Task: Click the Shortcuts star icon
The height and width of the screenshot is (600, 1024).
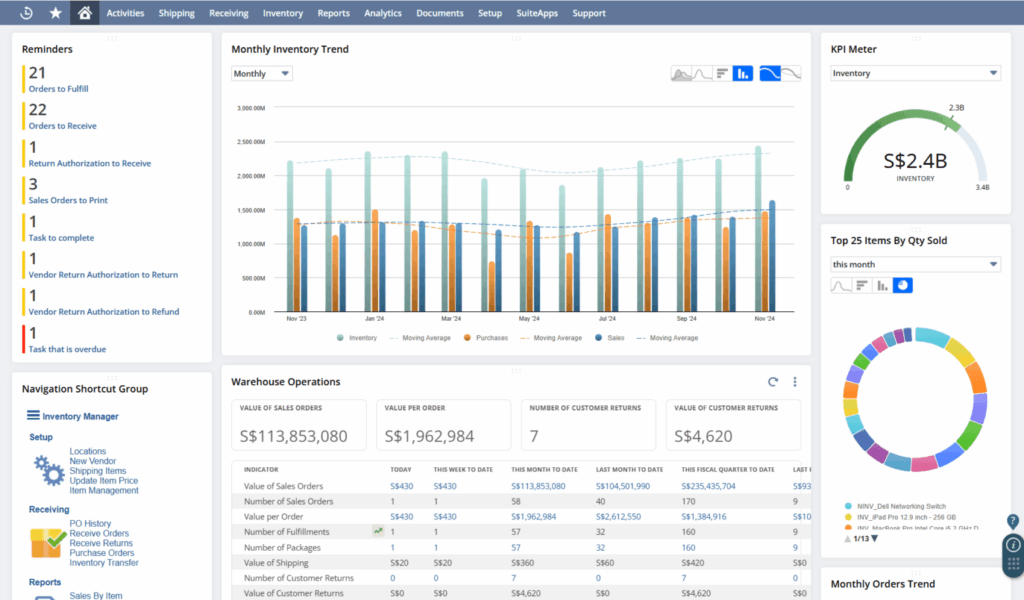Action: 55,13
